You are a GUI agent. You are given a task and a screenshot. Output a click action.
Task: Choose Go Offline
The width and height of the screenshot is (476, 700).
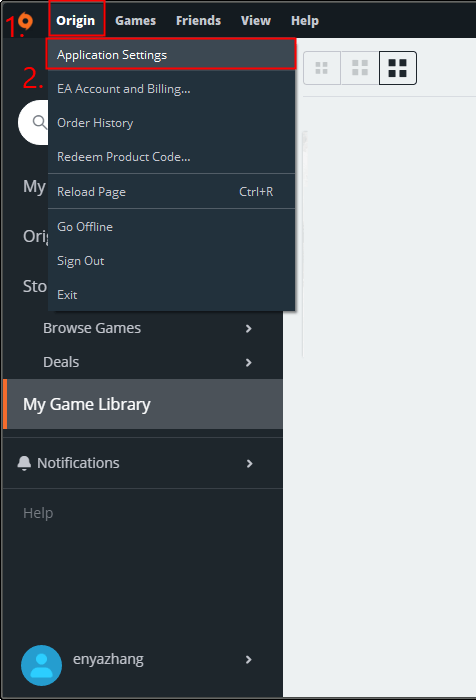pos(171,226)
